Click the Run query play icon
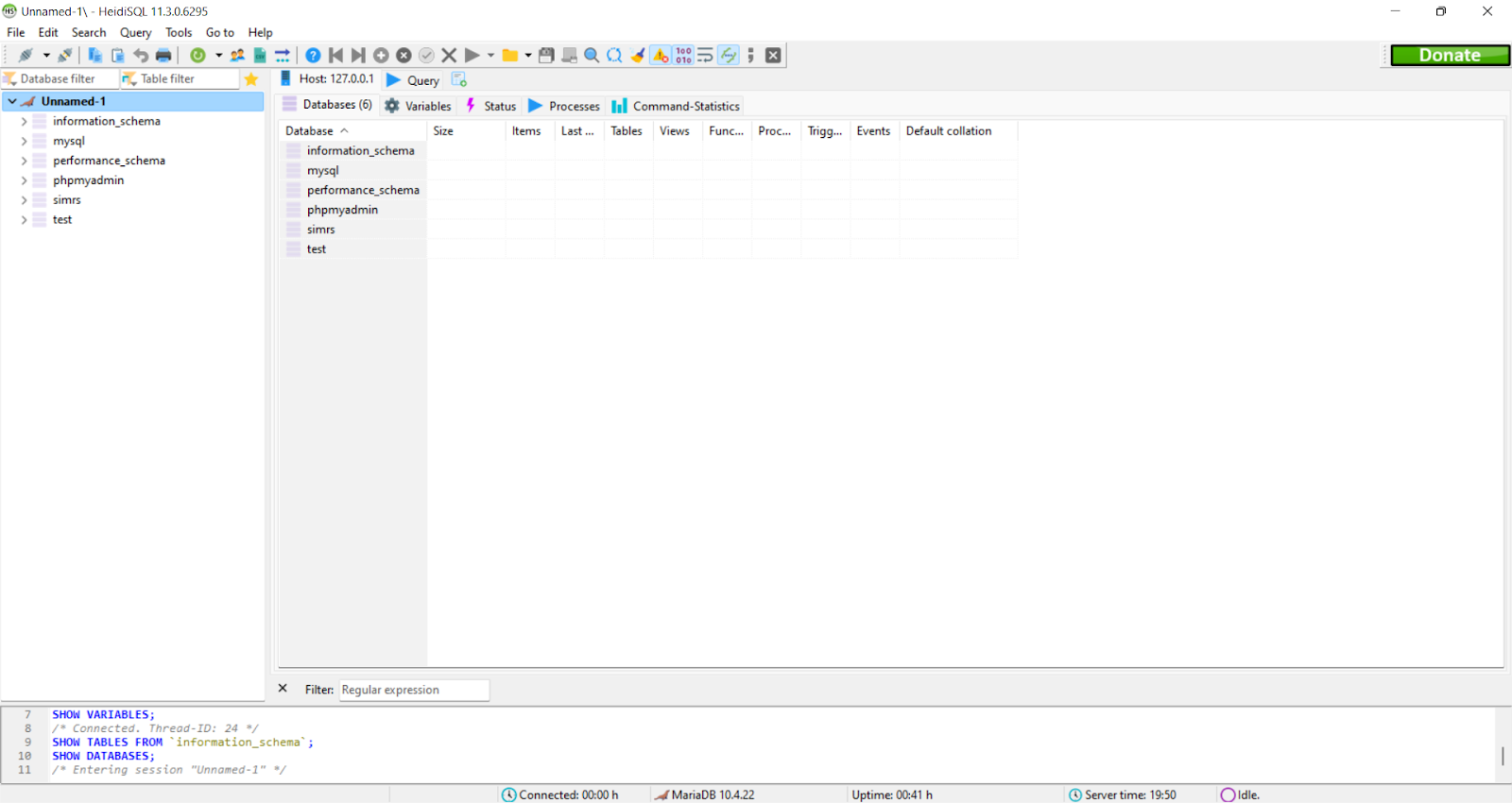The height and width of the screenshot is (803, 1512). click(472, 56)
